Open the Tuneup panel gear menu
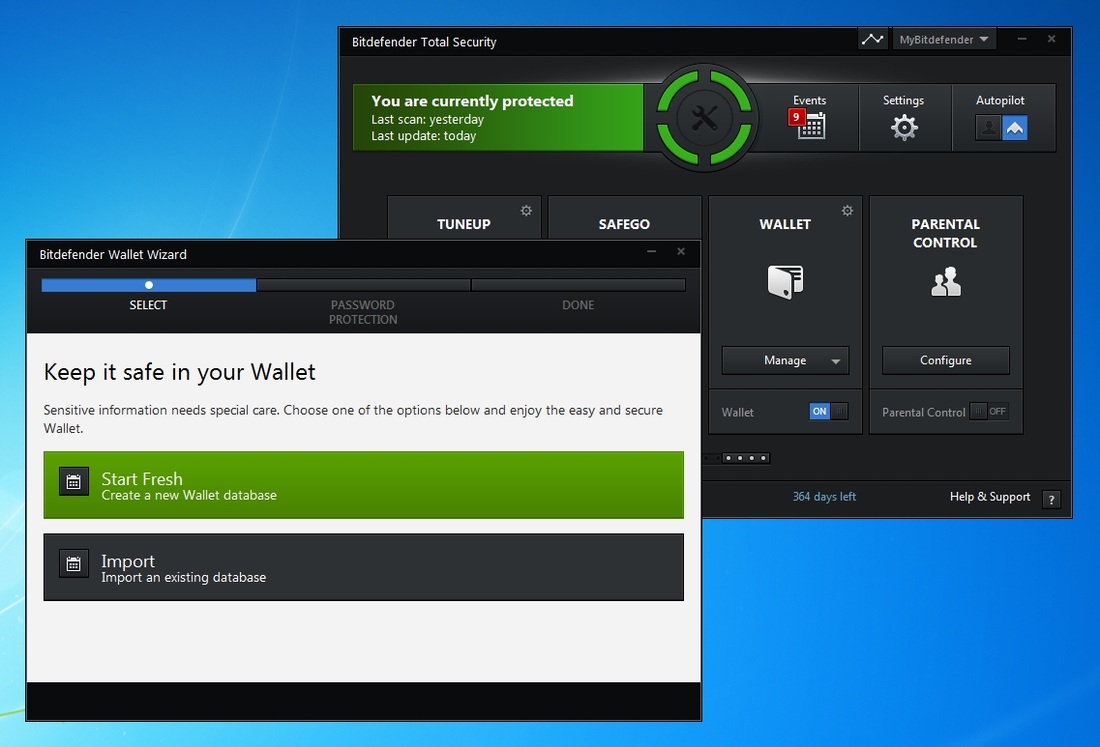1100x747 pixels. point(526,211)
